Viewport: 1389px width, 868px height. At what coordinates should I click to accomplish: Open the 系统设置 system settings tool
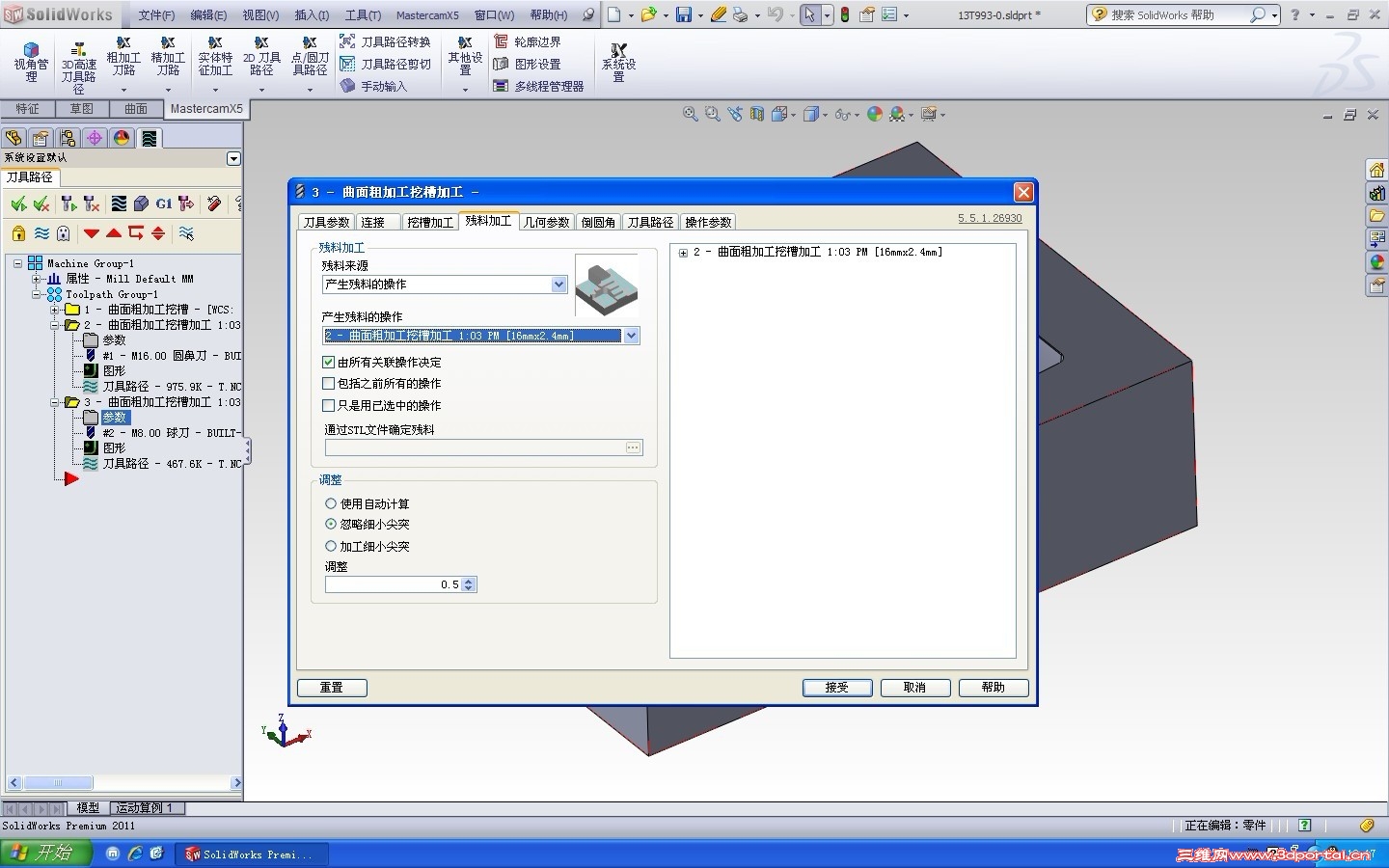(x=618, y=63)
